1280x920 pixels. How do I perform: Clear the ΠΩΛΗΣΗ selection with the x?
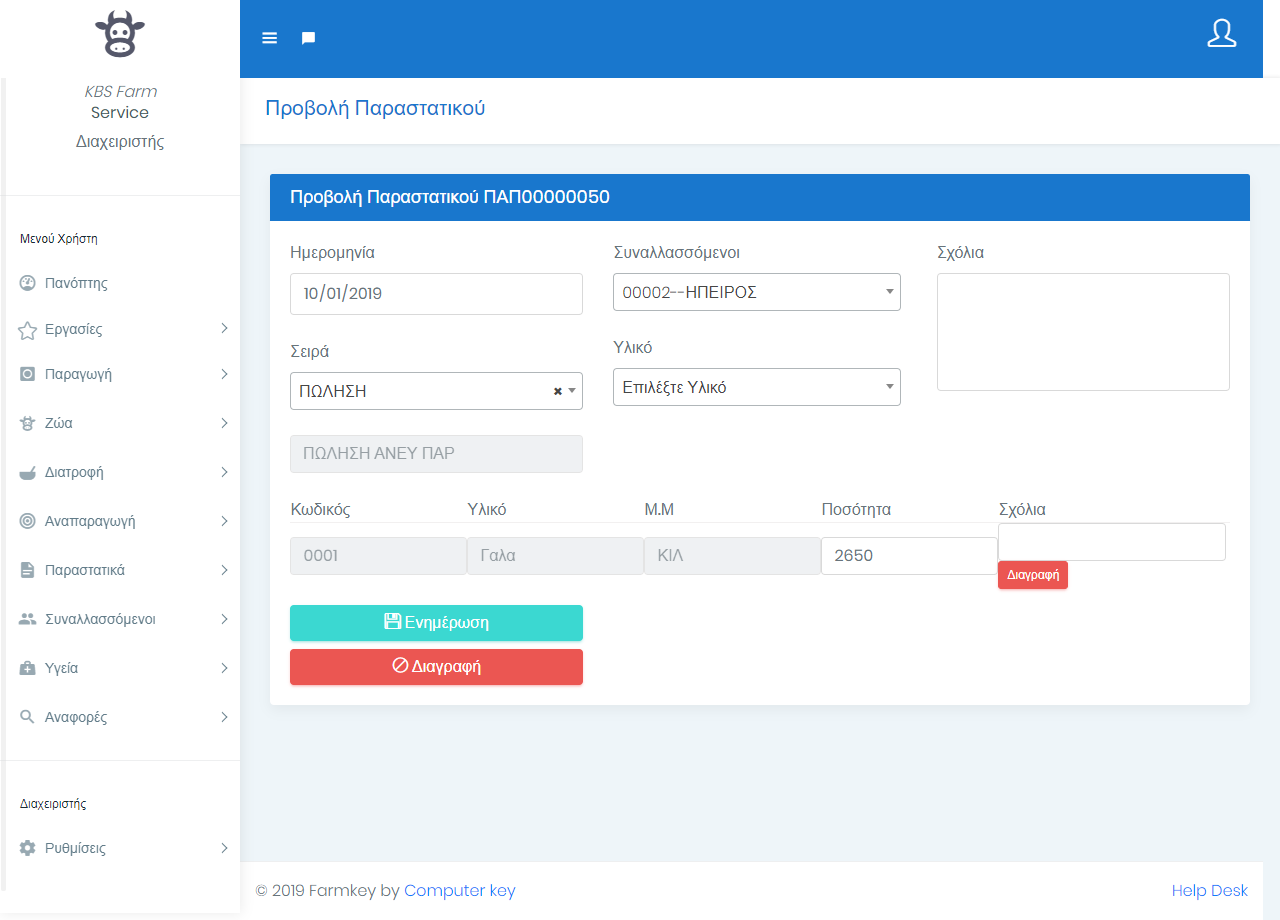(x=558, y=391)
